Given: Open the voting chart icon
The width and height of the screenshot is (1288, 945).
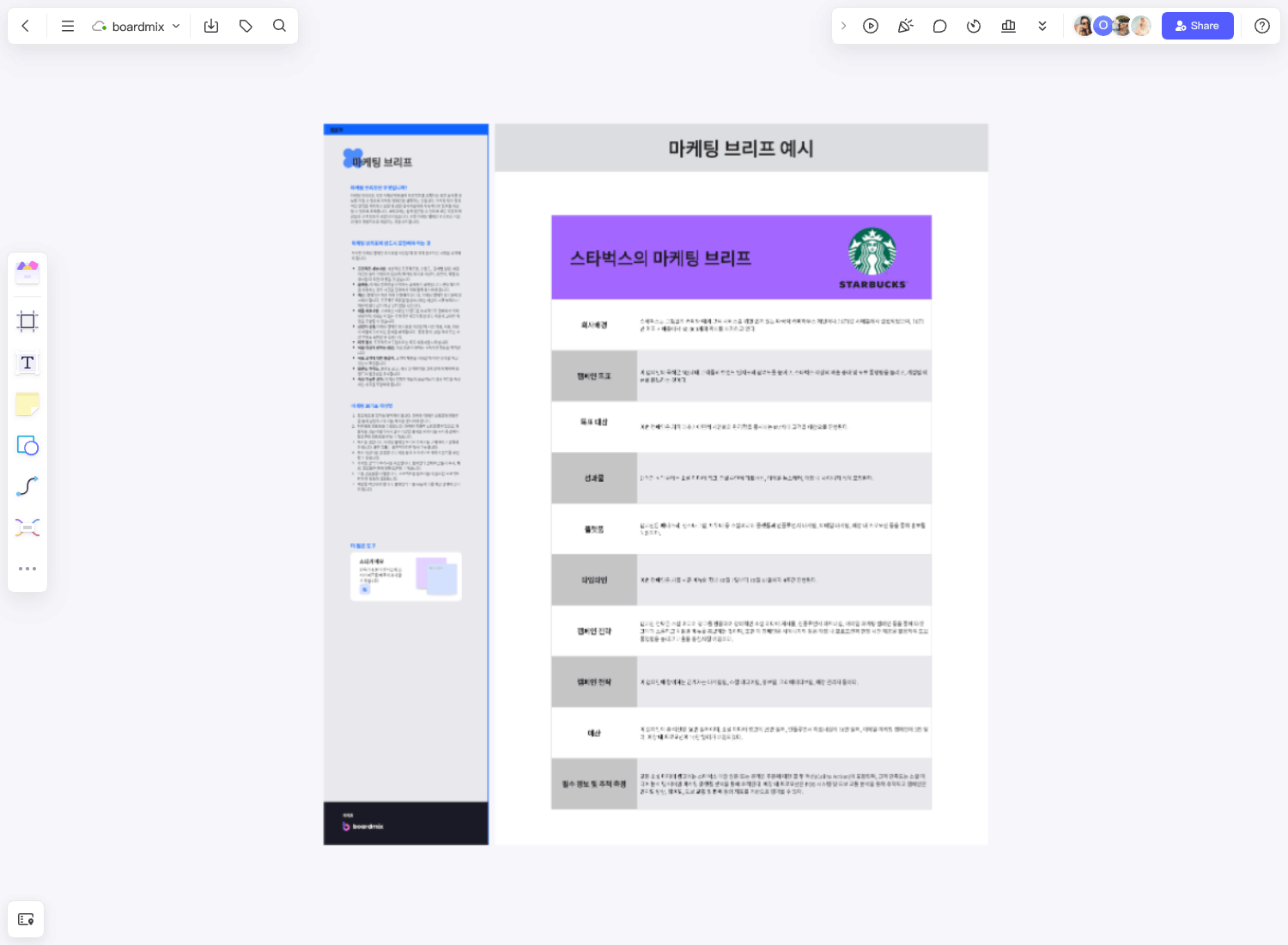Looking at the screenshot, I should [1008, 26].
